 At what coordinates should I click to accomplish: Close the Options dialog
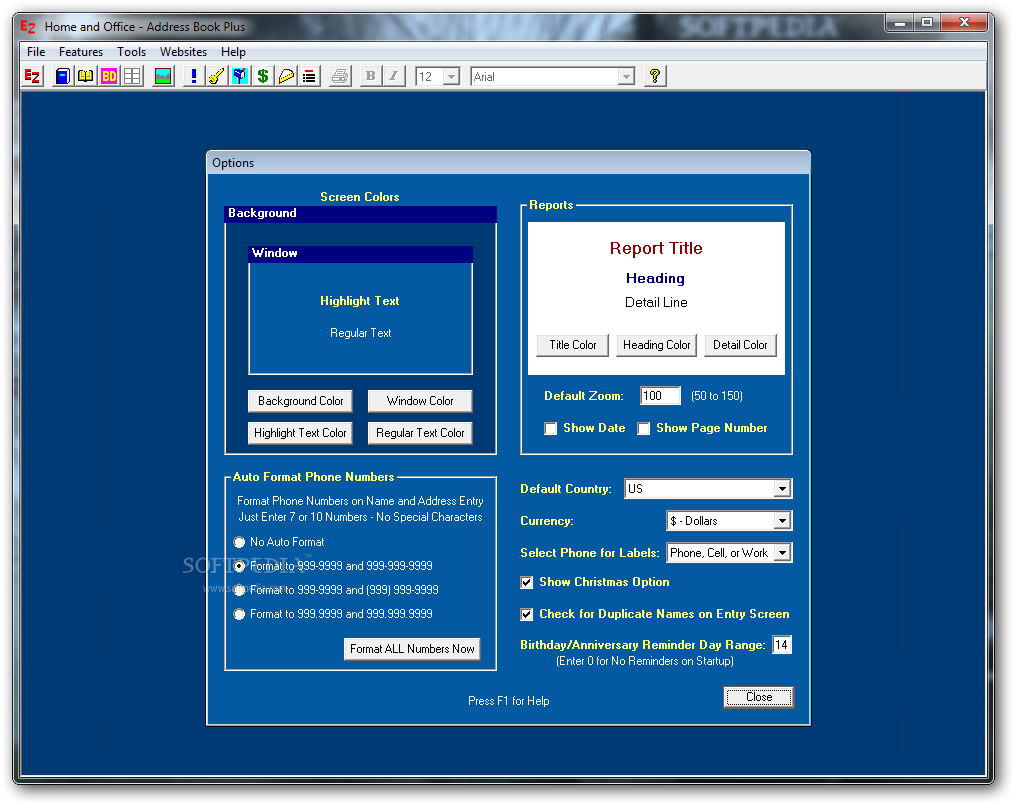pos(759,697)
